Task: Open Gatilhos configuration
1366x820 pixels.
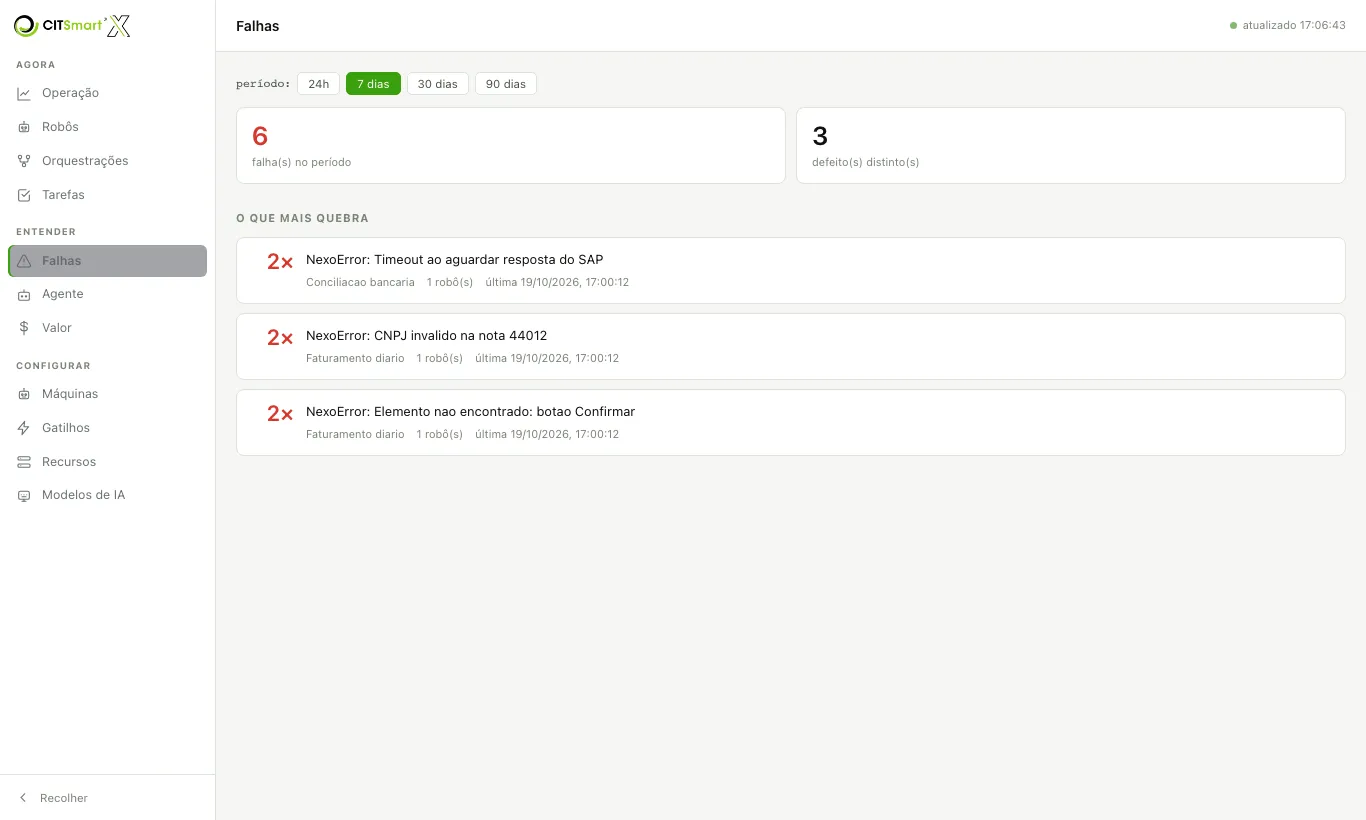Action: [x=108, y=428]
